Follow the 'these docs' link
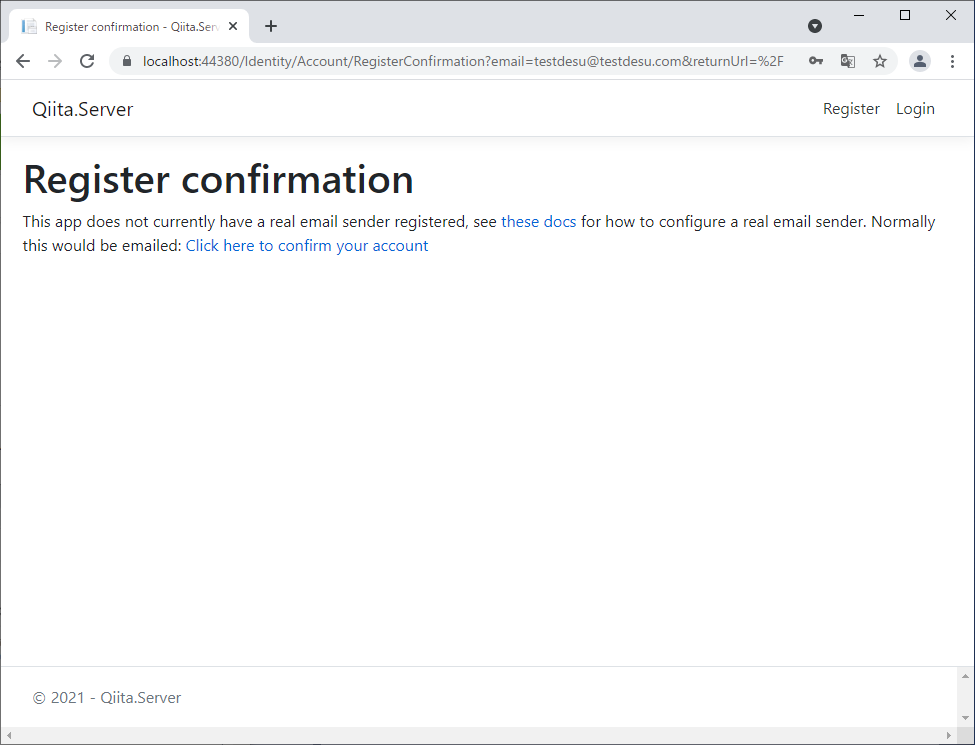This screenshot has width=975, height=745. (538, 221)
